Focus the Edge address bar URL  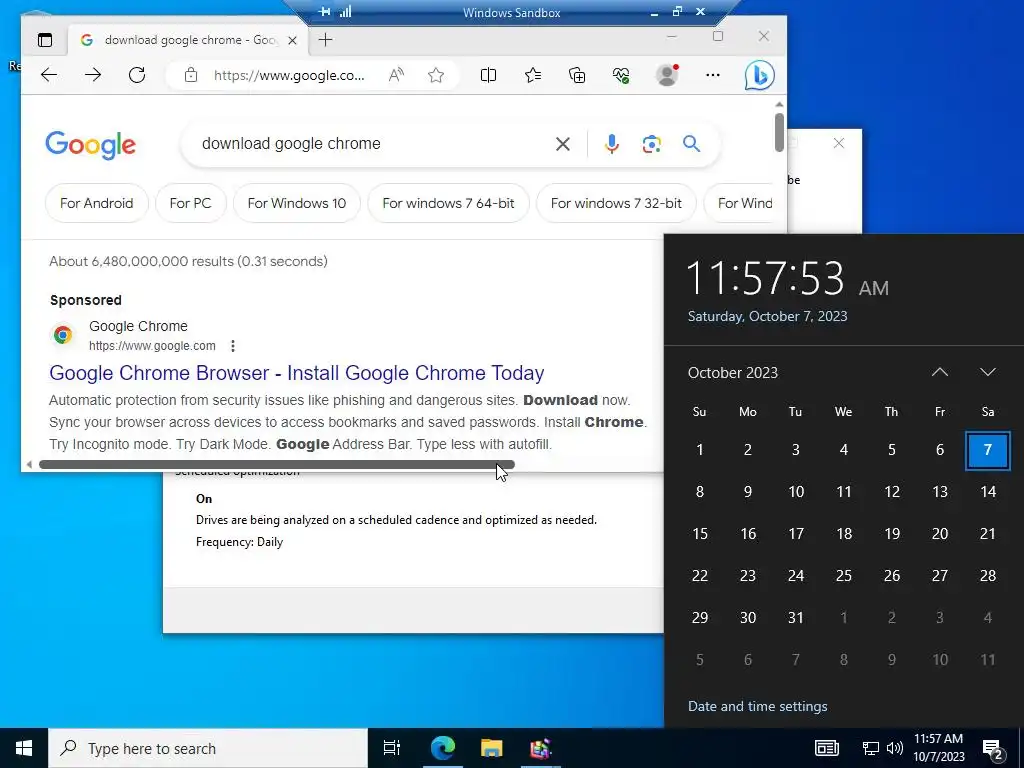pos(289,75)
